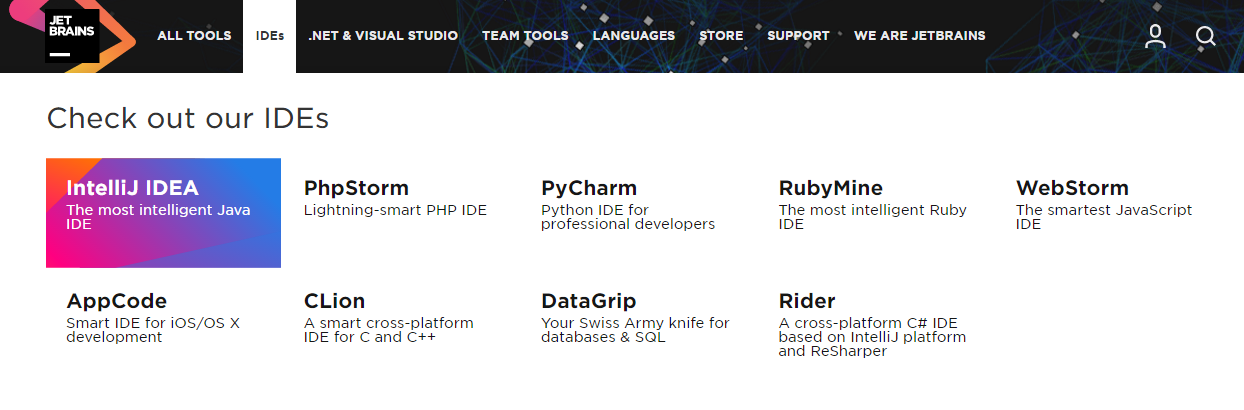Open the .NET & VISUAL STUDIO menu

pyautogui.click(x=383, y=36)
